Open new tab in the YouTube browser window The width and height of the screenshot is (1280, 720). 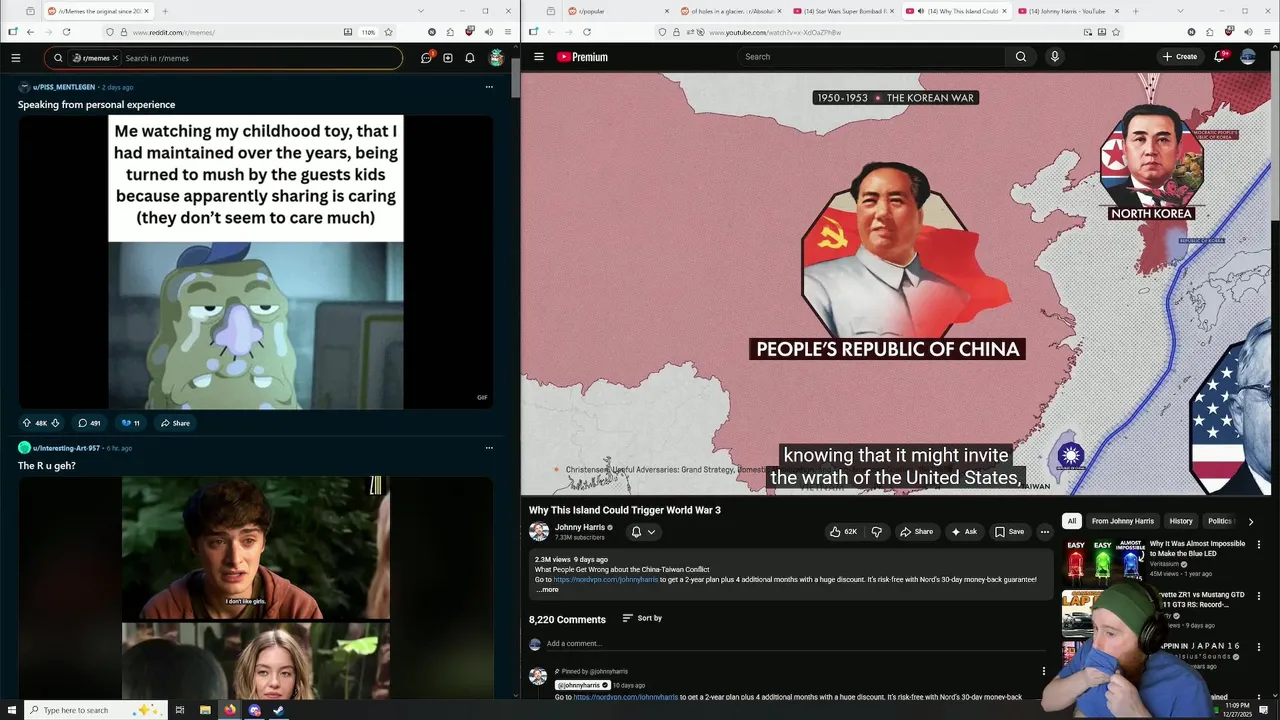point(1135,11)
